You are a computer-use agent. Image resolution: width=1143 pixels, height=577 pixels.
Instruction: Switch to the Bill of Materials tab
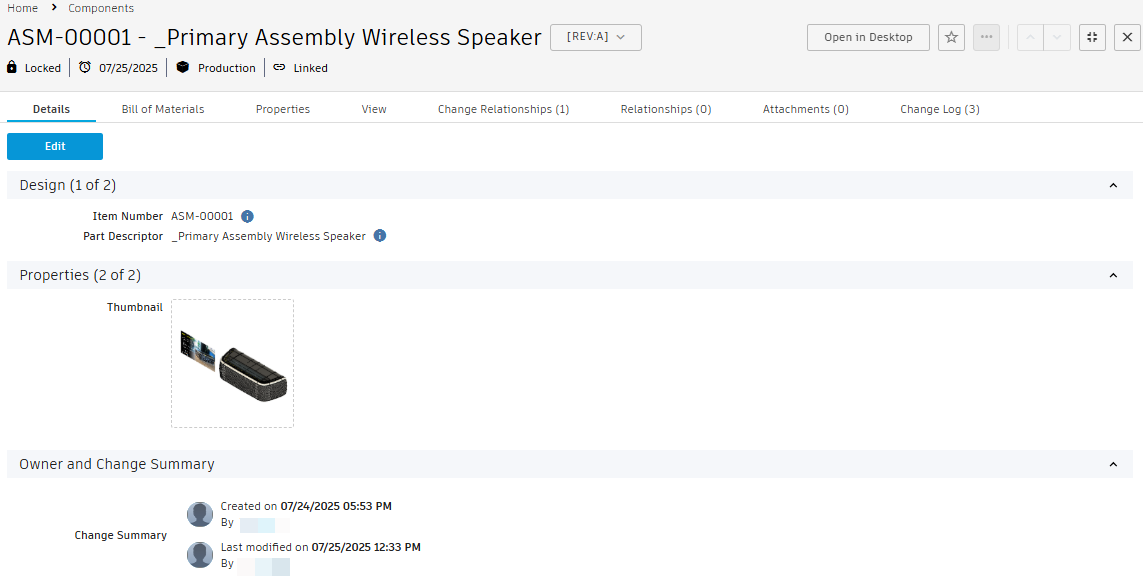tap(163, 109)
